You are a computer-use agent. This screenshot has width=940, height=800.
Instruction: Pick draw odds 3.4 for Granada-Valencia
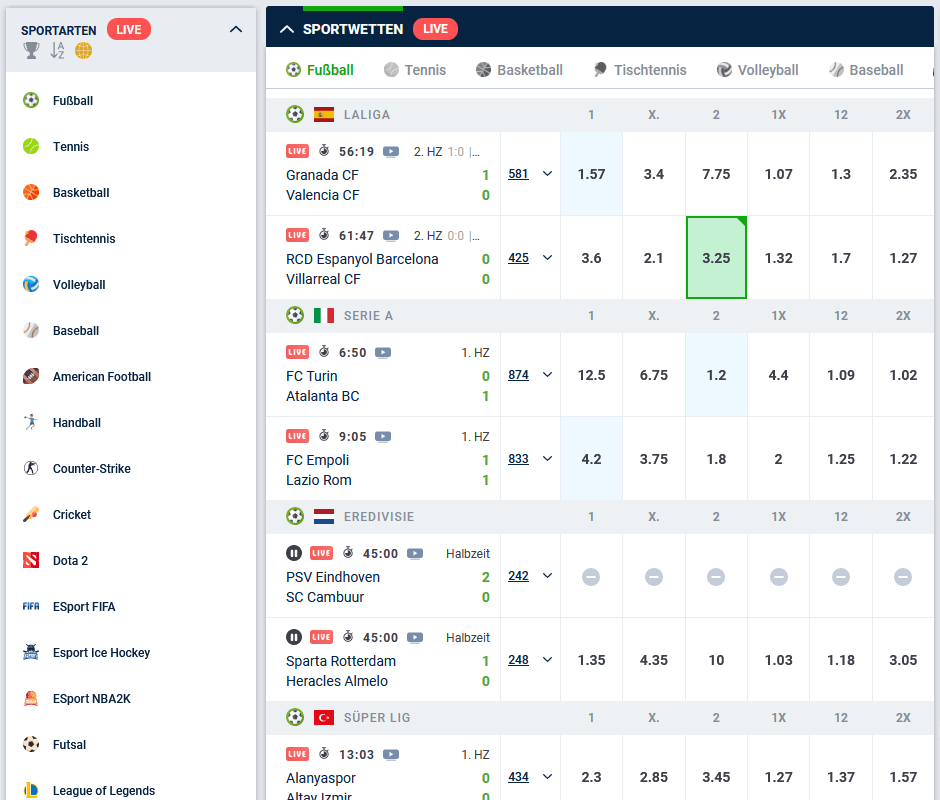point(653,174)
